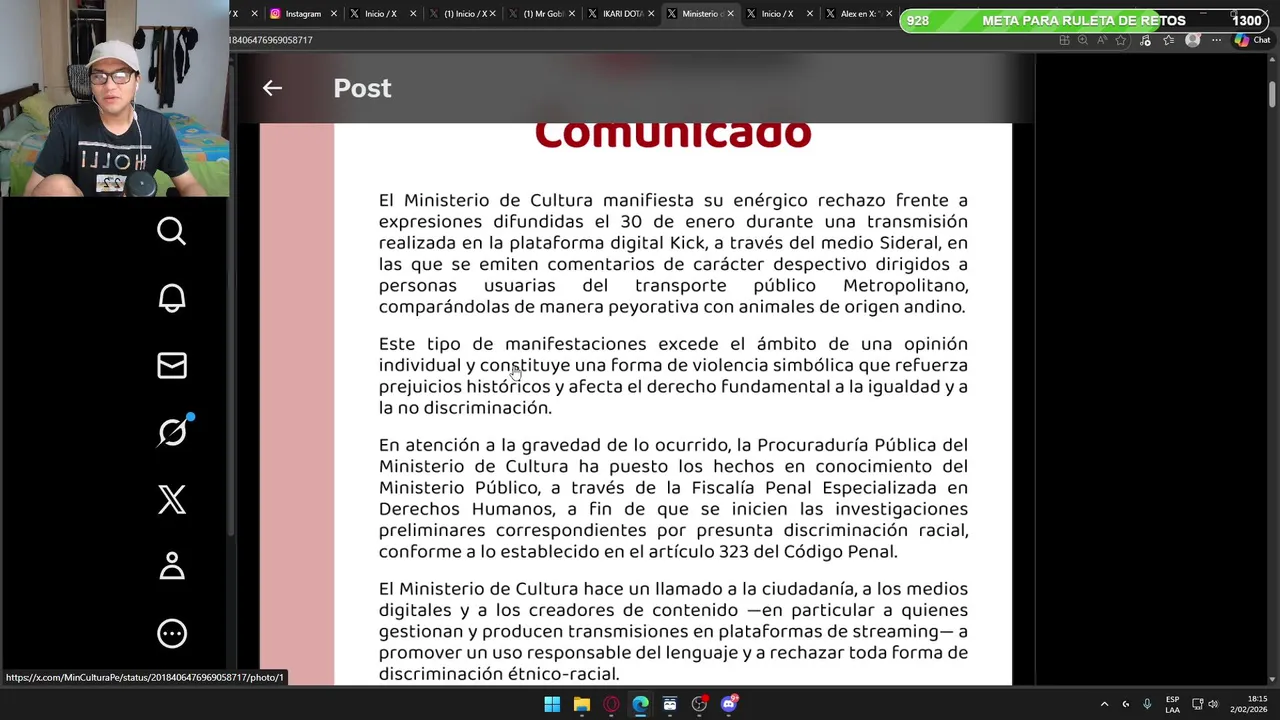Click the microphone tray icon
The image size is (1280, 720).
tap(1147, 704)
